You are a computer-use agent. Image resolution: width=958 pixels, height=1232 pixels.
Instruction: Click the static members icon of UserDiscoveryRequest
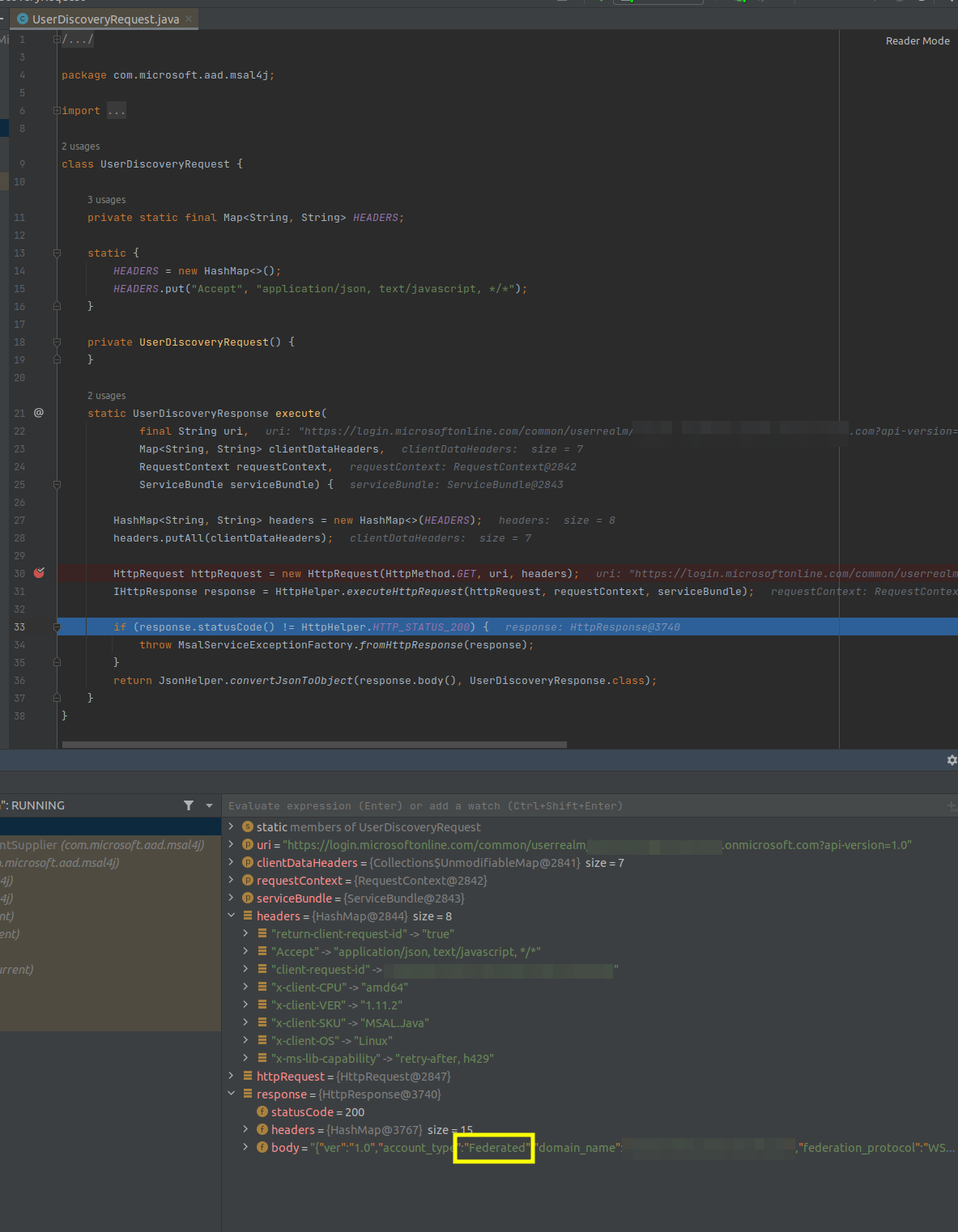tap(248, 826)
